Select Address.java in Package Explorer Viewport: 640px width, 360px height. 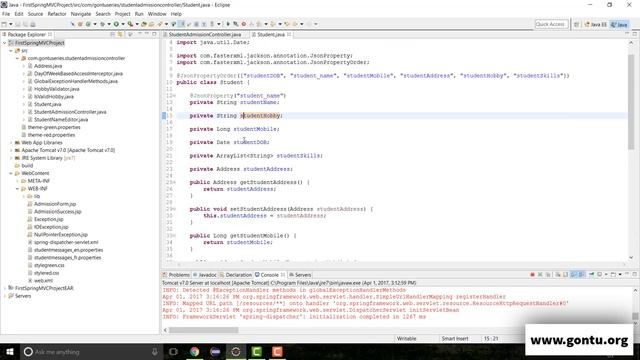point(44,66)
